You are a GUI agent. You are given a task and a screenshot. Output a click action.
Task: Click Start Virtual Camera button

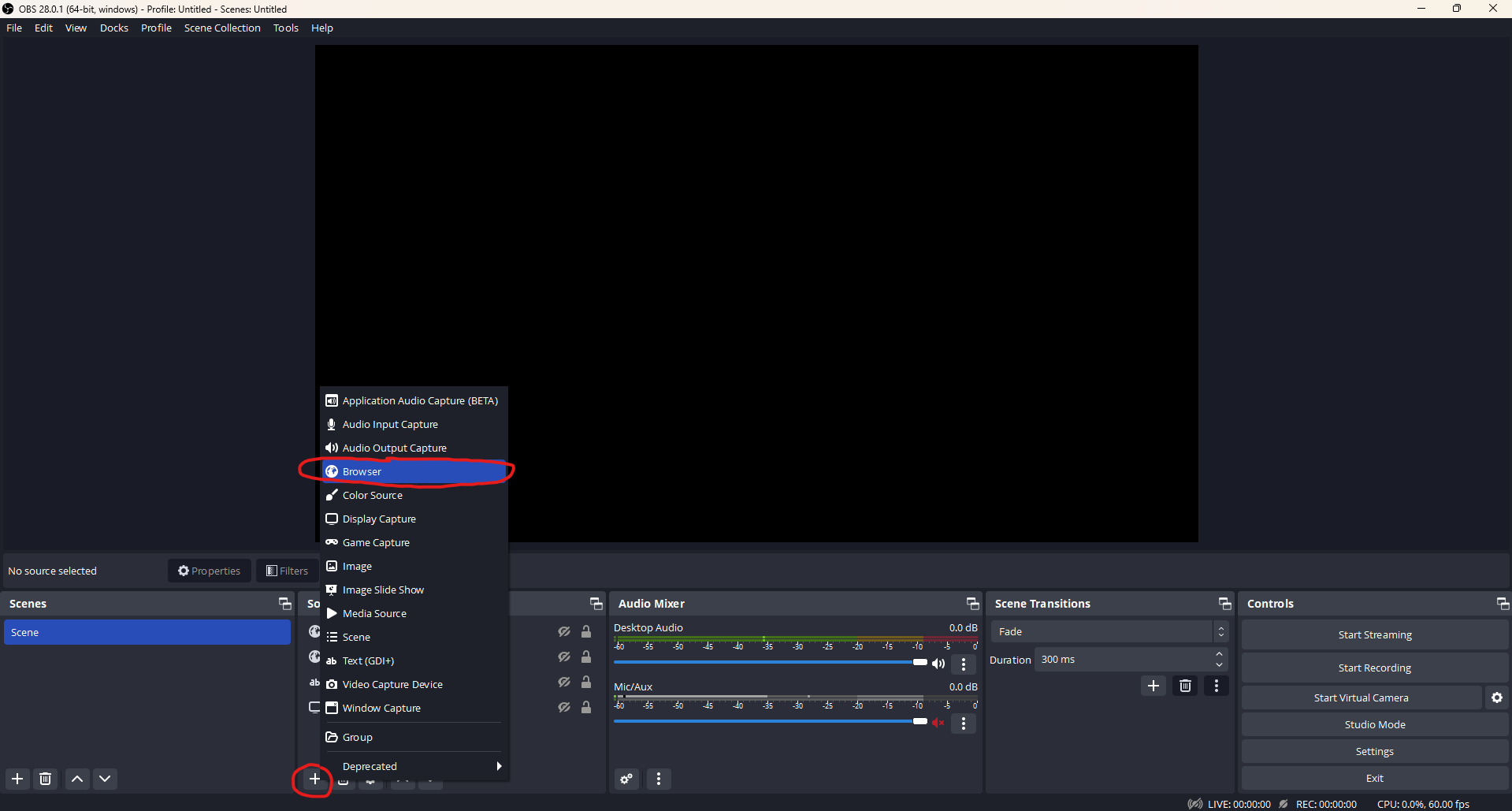coord(1362,698)
